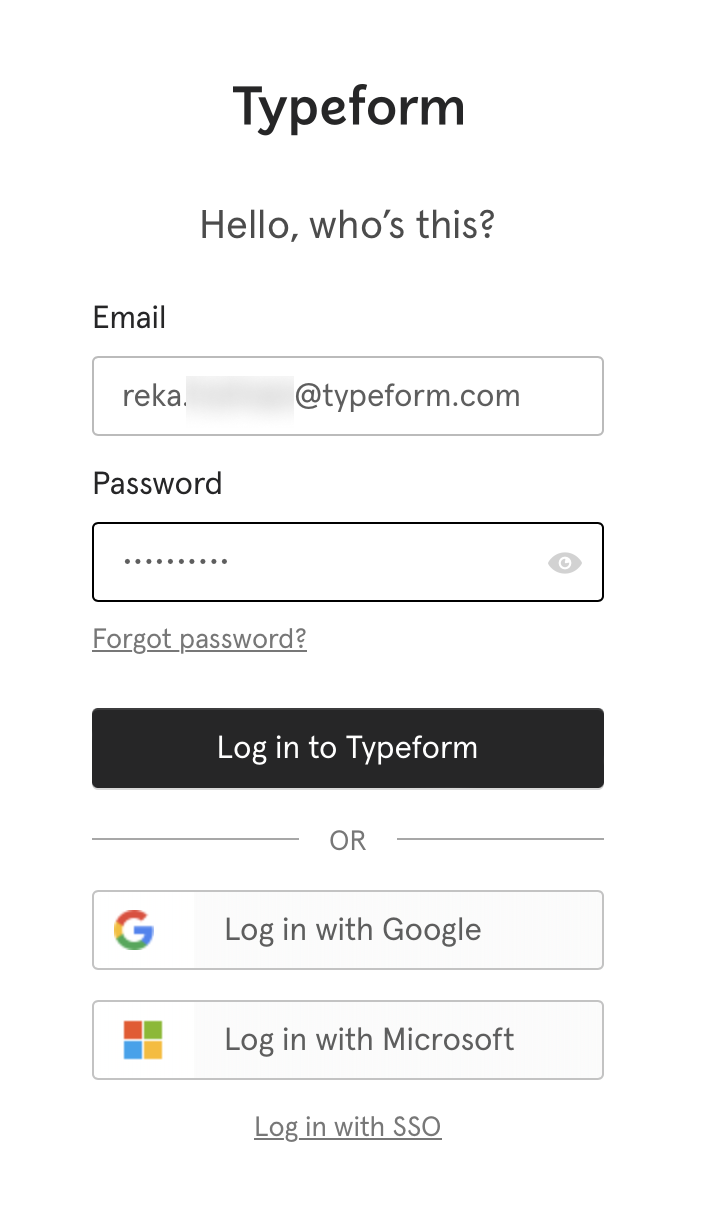The height and width of the screenshot is (1216, 702).
Task: Click the divider line left of OR
Action: [195, 839]
